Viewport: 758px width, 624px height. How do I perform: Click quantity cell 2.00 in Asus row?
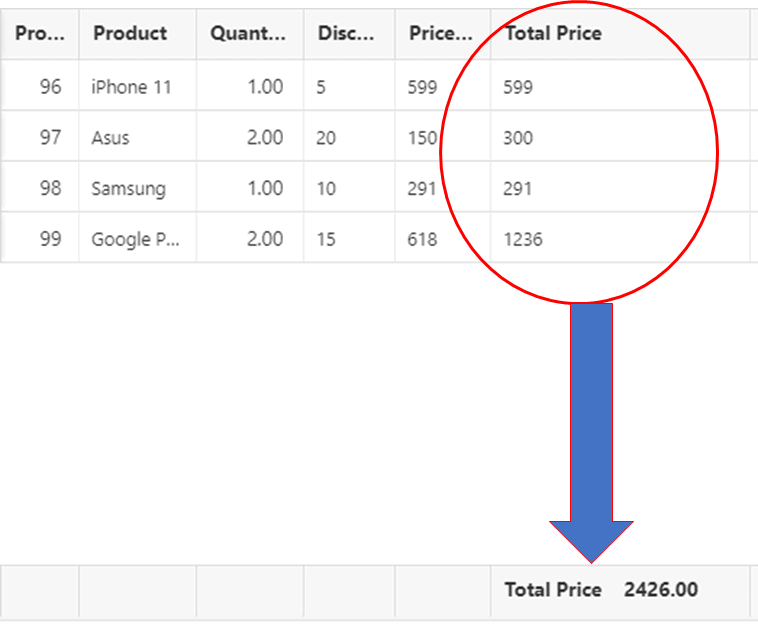[265, 138]
